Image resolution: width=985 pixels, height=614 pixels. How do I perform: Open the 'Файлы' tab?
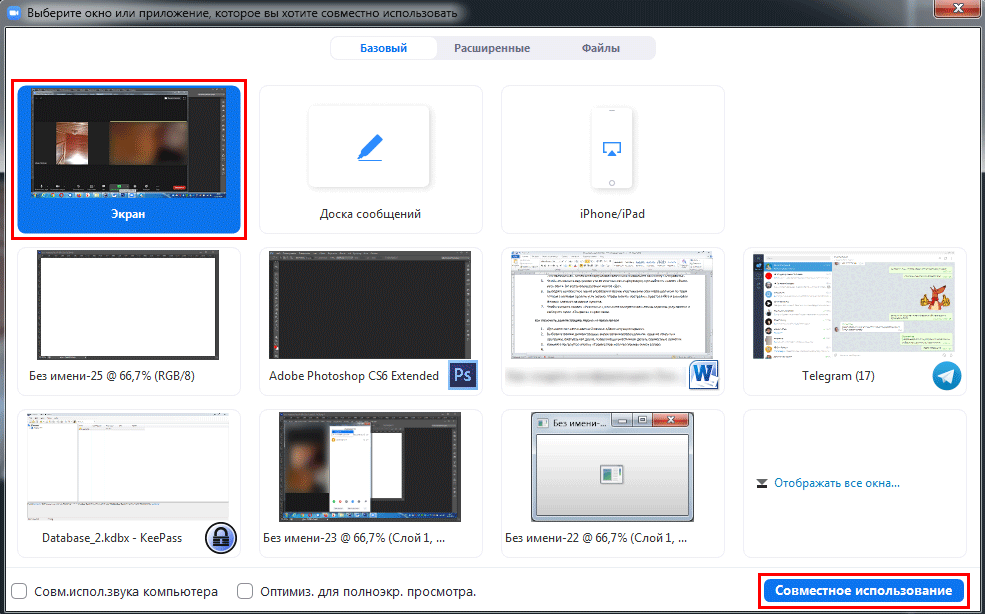[x=601, y=48]
